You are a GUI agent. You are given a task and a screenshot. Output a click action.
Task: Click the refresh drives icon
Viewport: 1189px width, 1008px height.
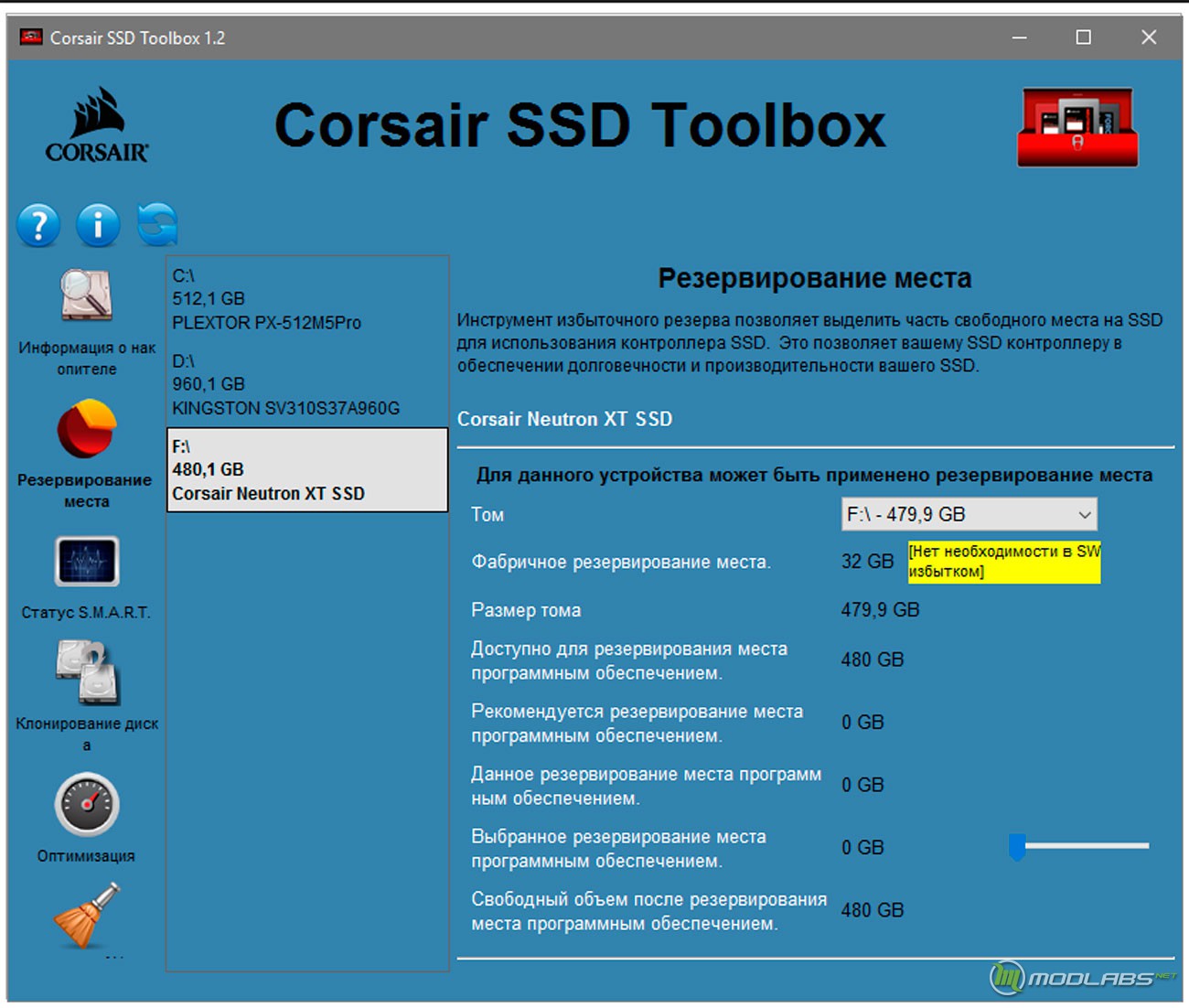tap(157, 225)
